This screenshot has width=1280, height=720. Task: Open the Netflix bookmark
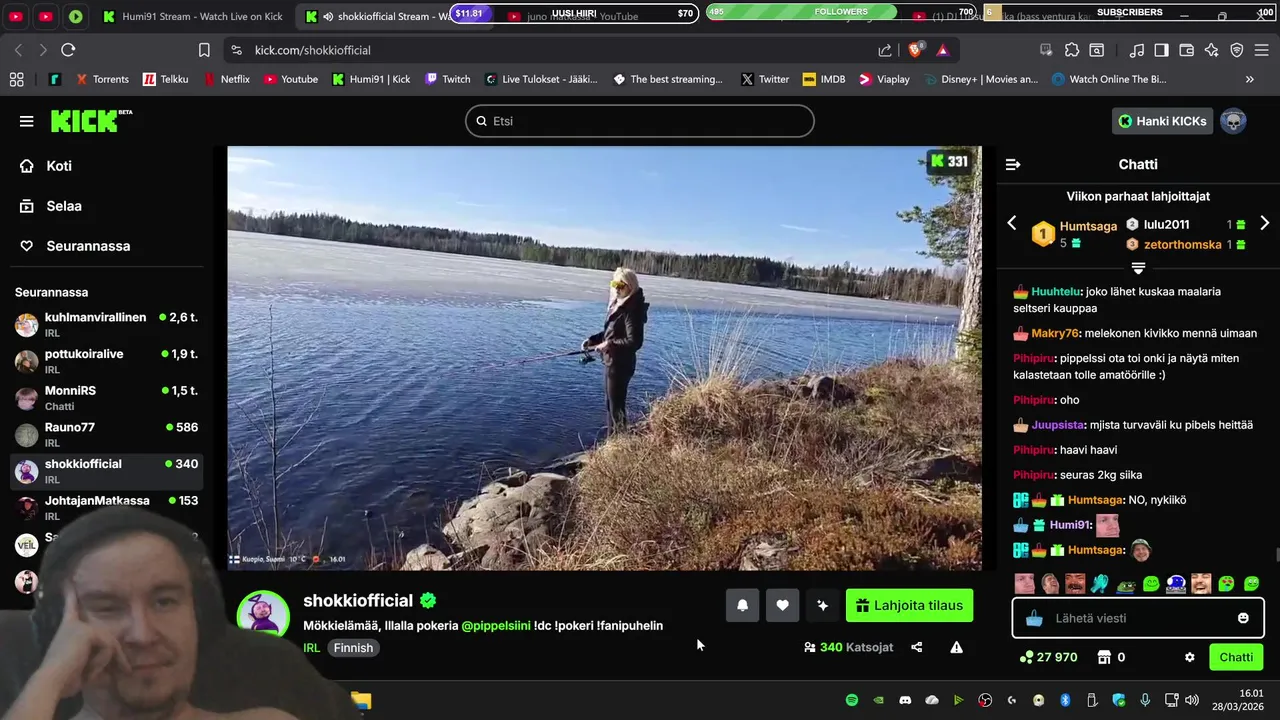[x=226, y=79]
